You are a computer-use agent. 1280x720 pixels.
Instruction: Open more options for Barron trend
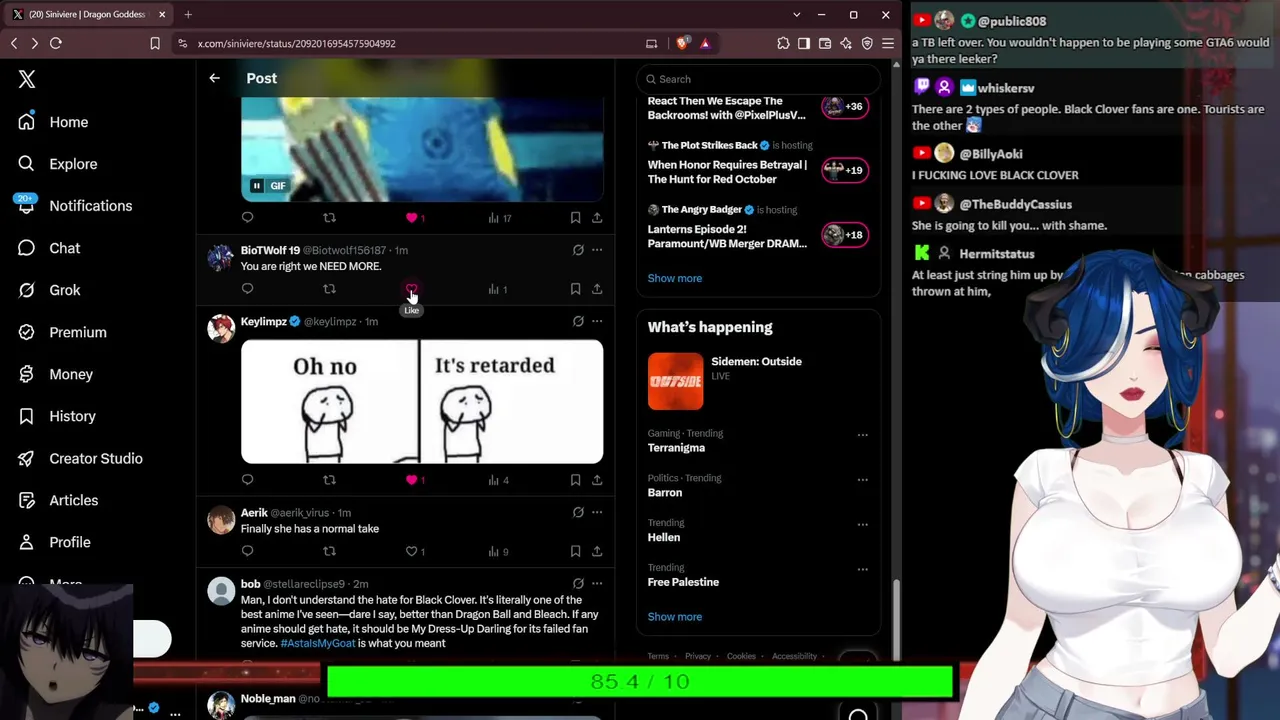[x=862, y=479]
